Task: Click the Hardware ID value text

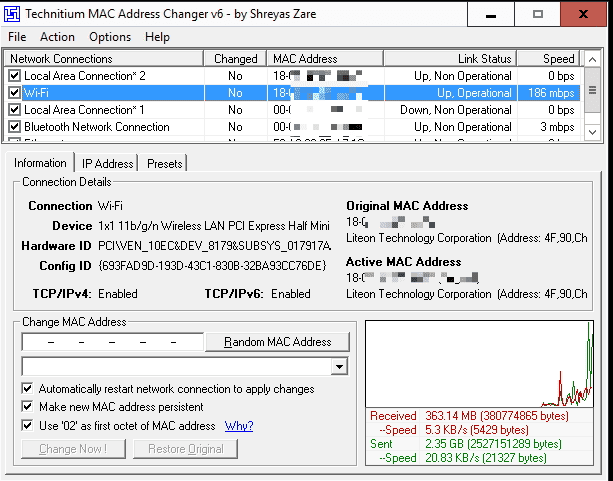Action: click(x=215, y=246)
